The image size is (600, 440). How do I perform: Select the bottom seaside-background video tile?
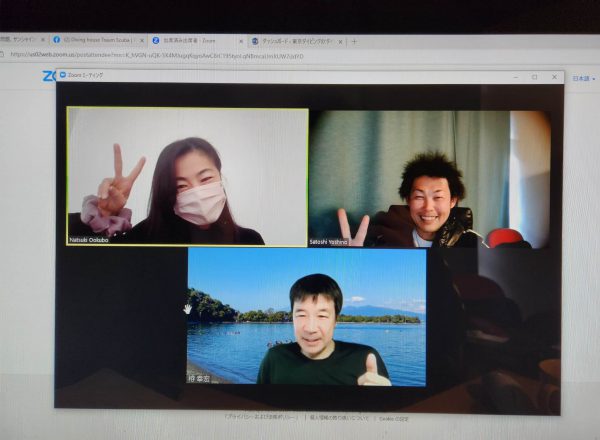coord(306,316)
